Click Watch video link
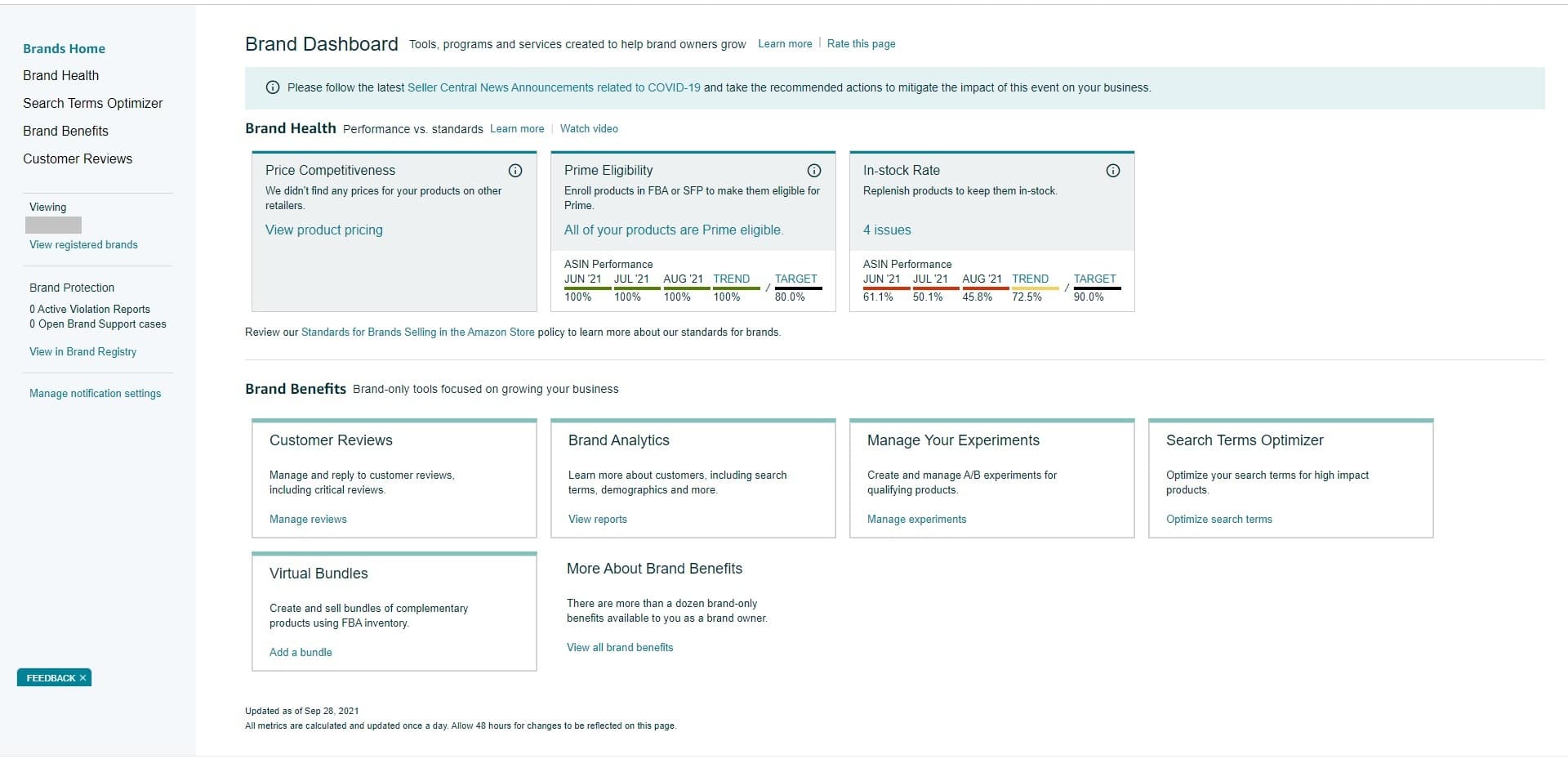1568x759 pixels. (x=589, y=128)
